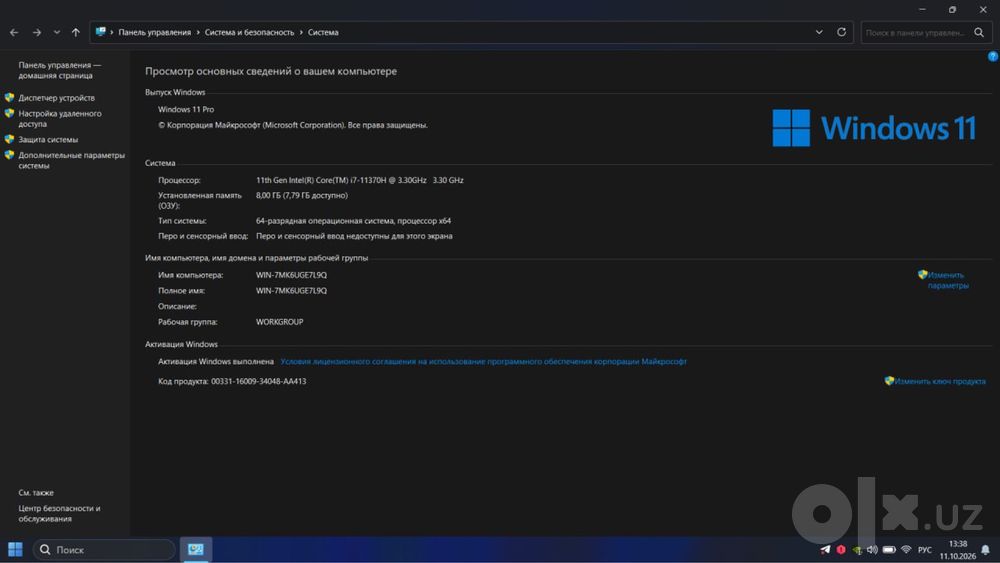Image resolution: width=1000 pixels, height=563 pixels.
Task: Click the shield icon beside Изменить параметры
Action: (922, 274)
